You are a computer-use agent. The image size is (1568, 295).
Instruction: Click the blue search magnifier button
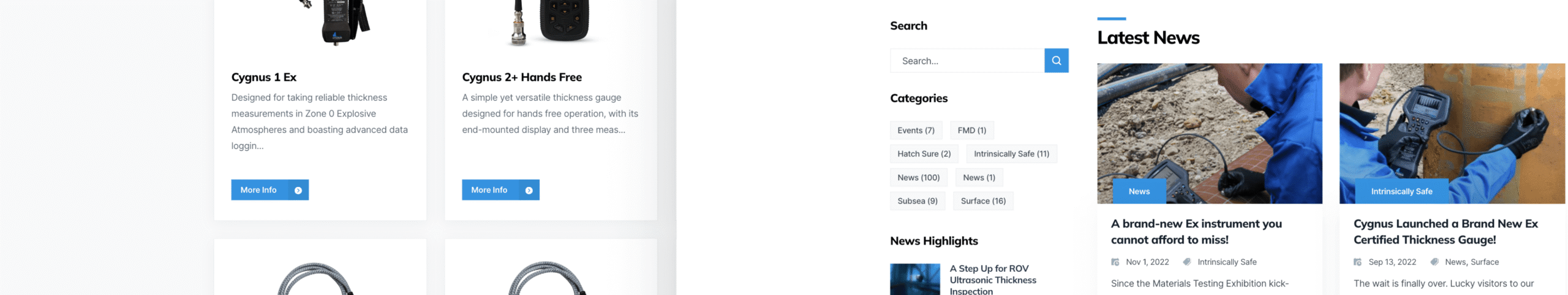[1056, 61]
